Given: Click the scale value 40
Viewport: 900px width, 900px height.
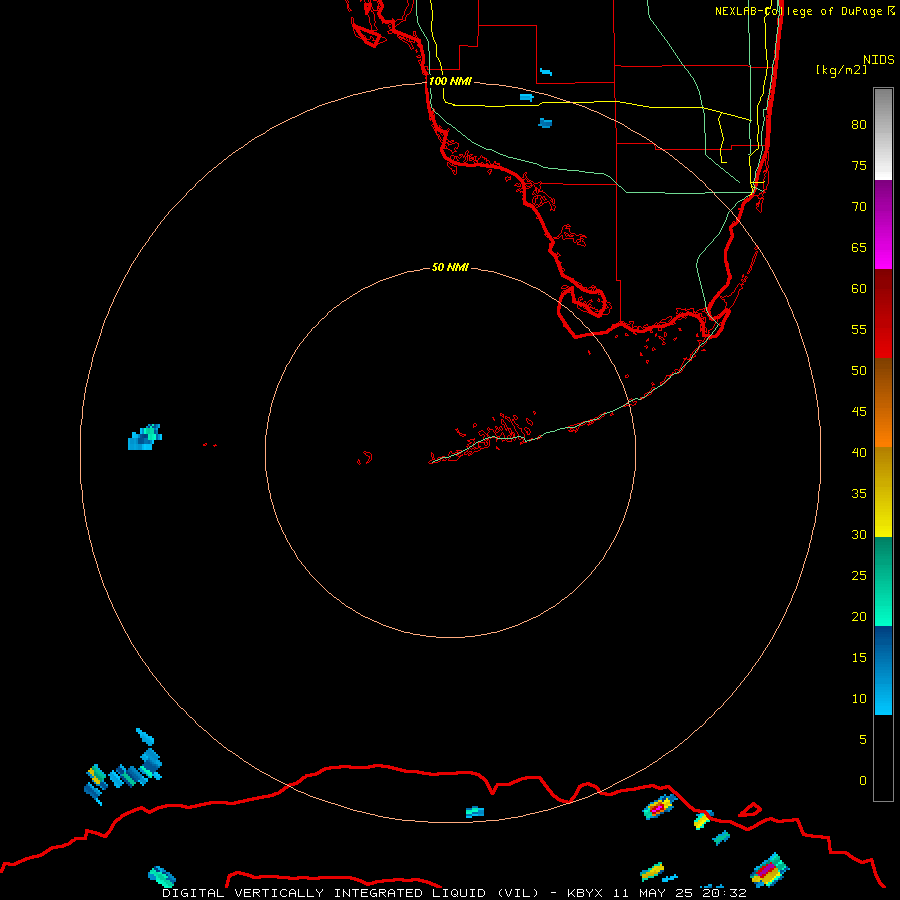Looking at the screenshot, I should click(x=859, y=452).
